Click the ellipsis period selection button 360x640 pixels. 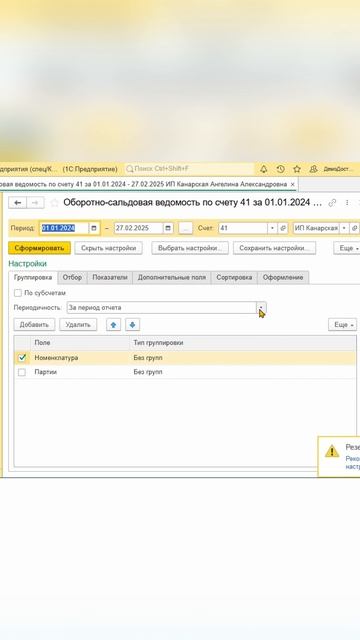(186, 228)
